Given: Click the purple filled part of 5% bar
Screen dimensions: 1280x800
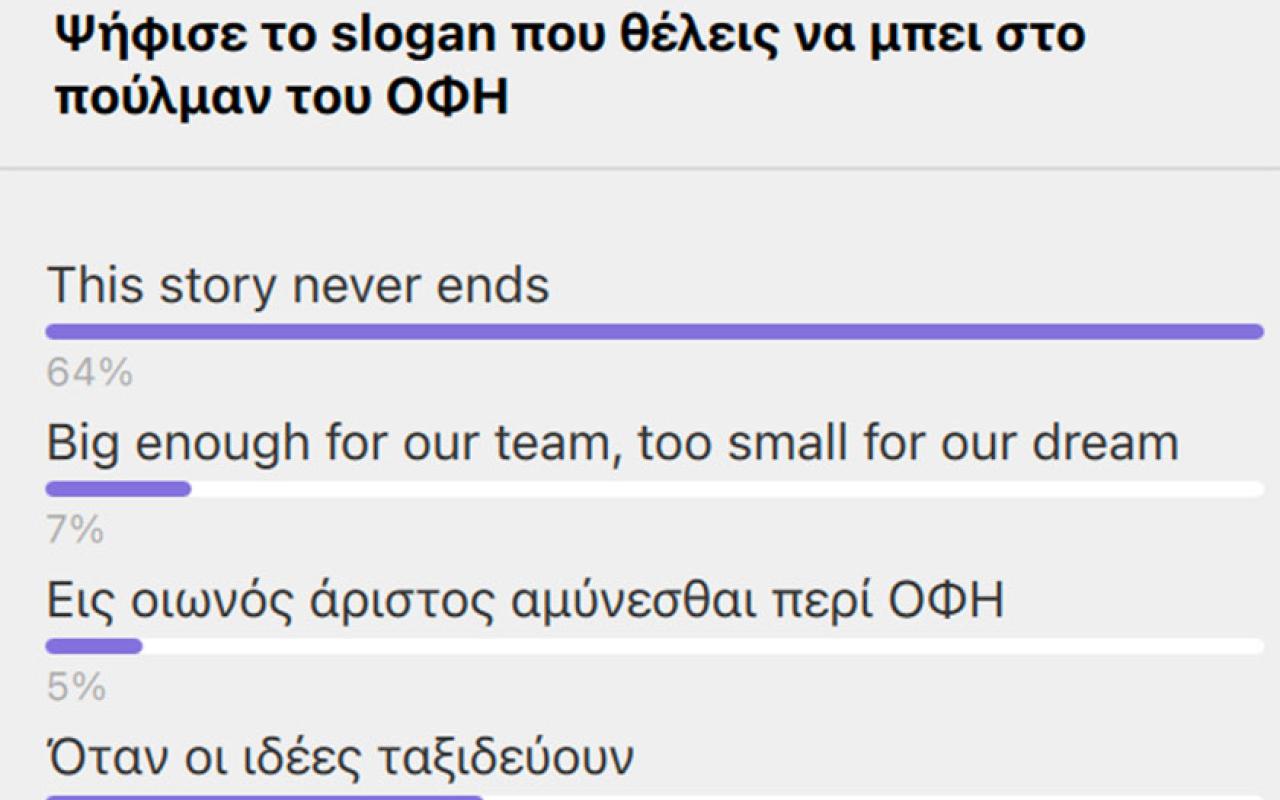Looking at the screenshot, I should (x=94, y=646).
